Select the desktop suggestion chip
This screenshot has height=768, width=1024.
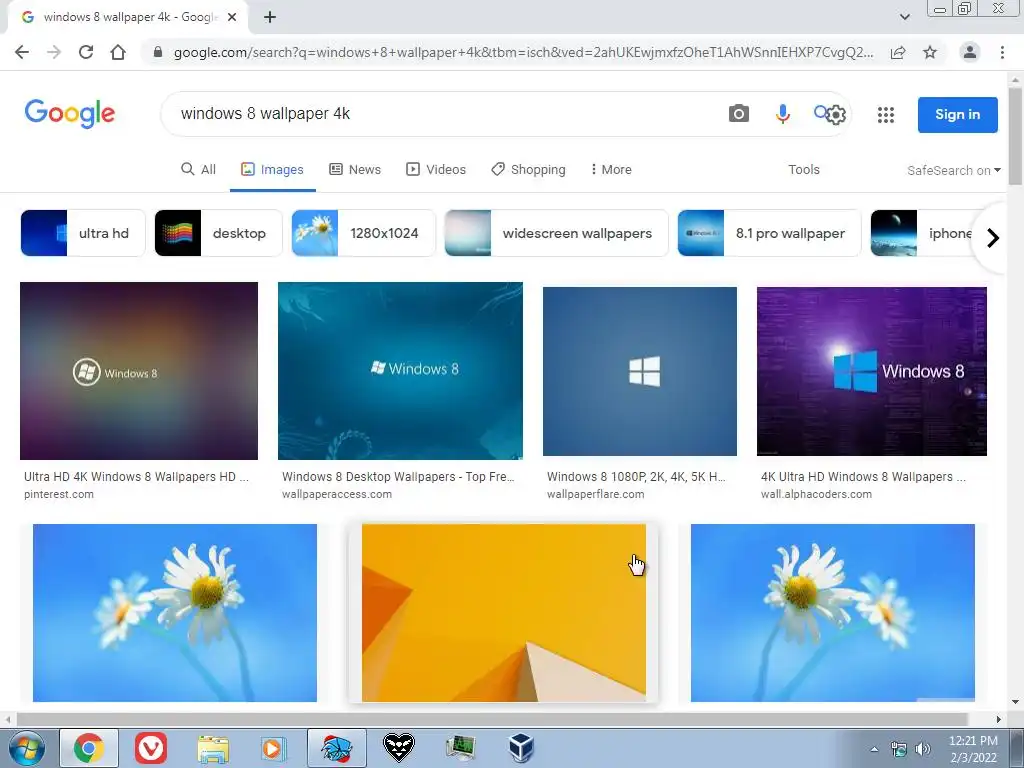(218, 233)
